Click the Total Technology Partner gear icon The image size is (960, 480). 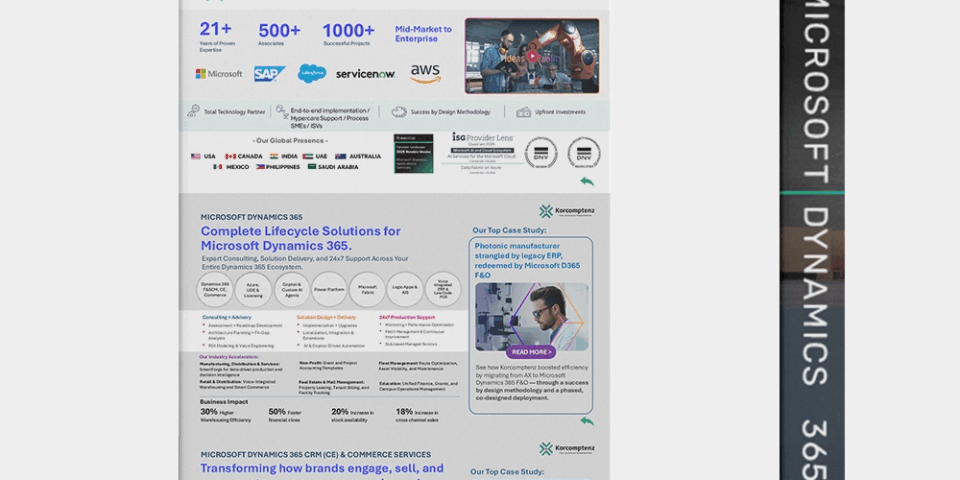click(x=193, y=111)
